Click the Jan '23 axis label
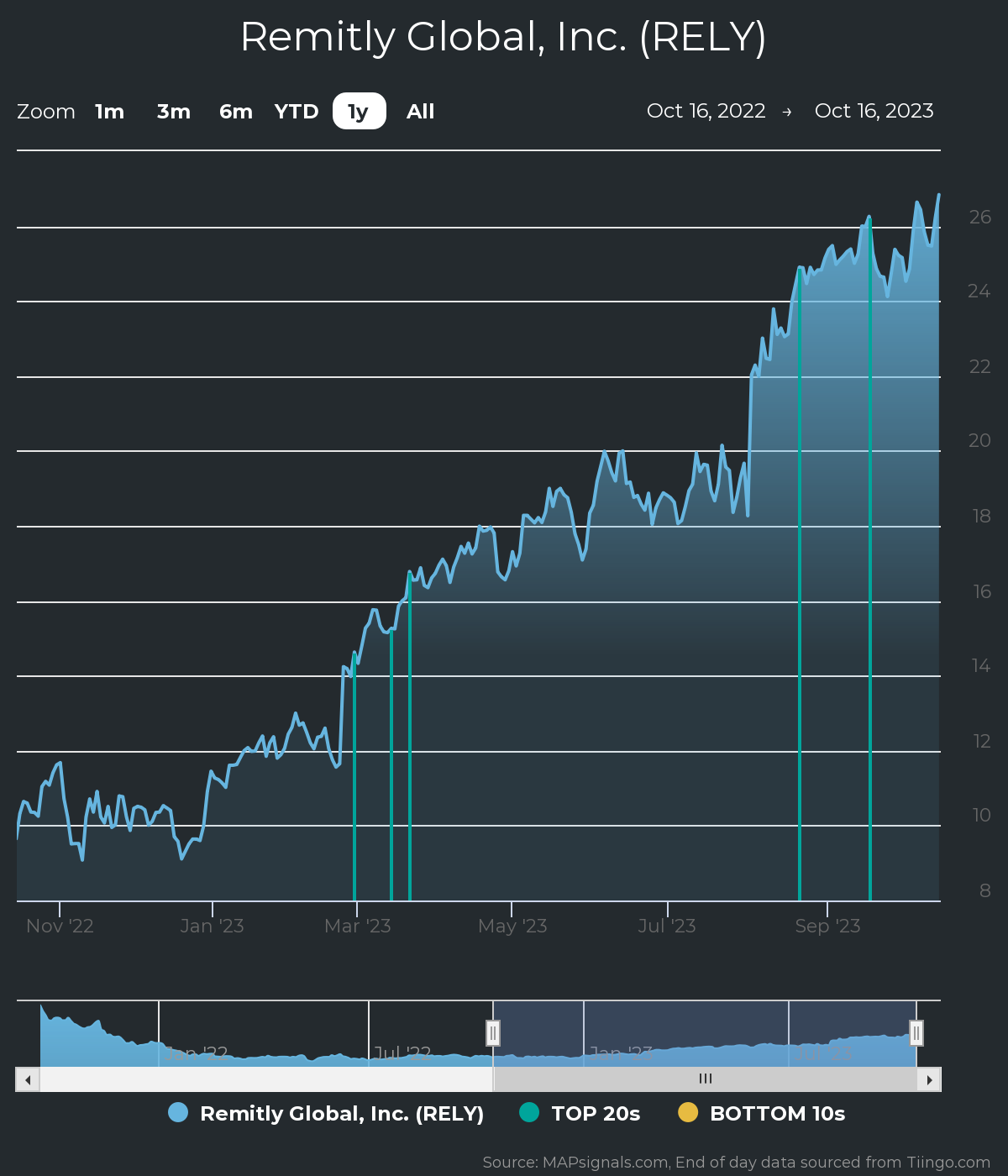This screenshot has height=1176, width=1008. click(213, 926)
